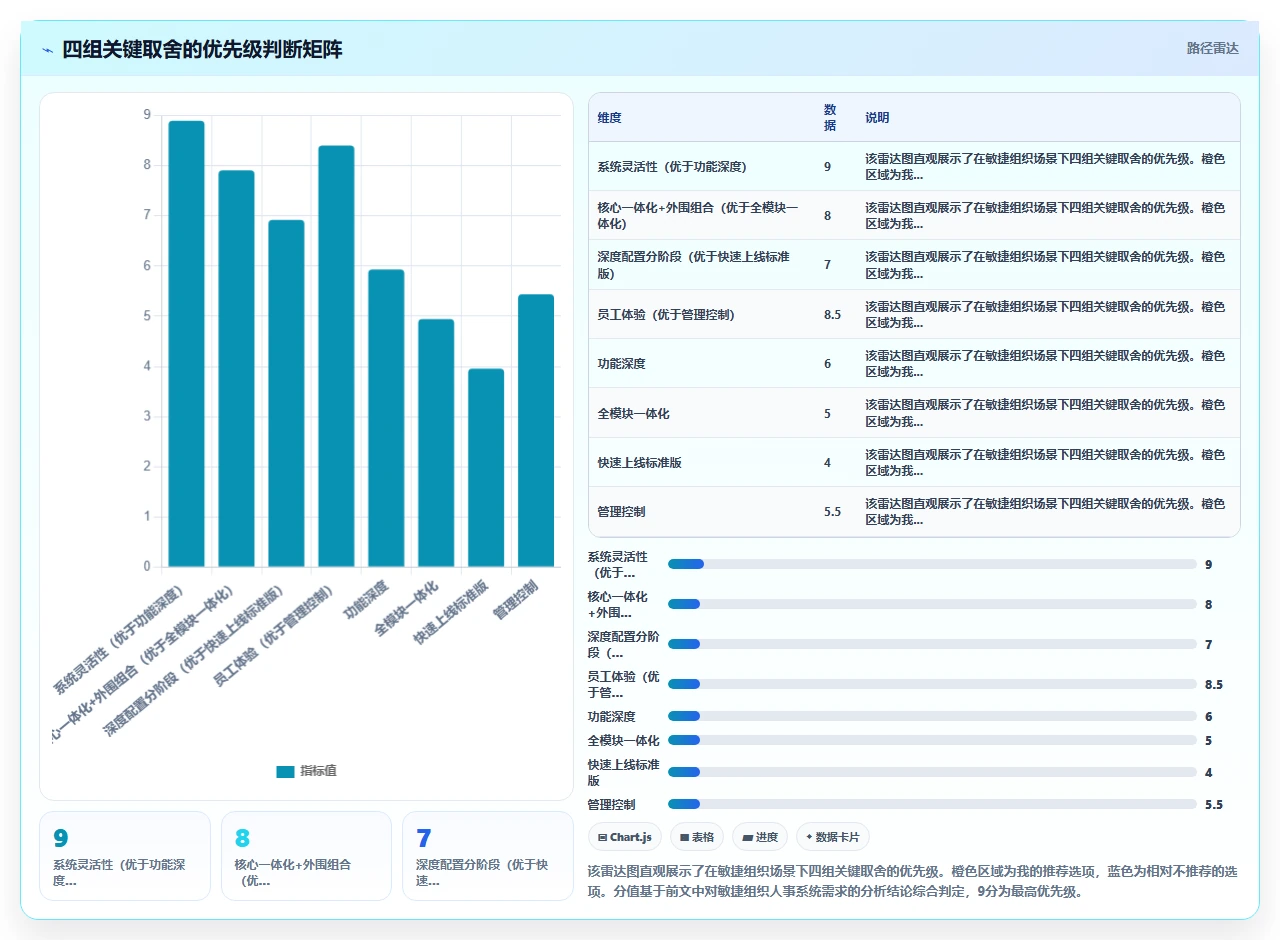Image resolution: width=1280 pixels, height=940 pixels.
Task: Click the table value 4 for 快速上线标准版
Action: (827, 462)
